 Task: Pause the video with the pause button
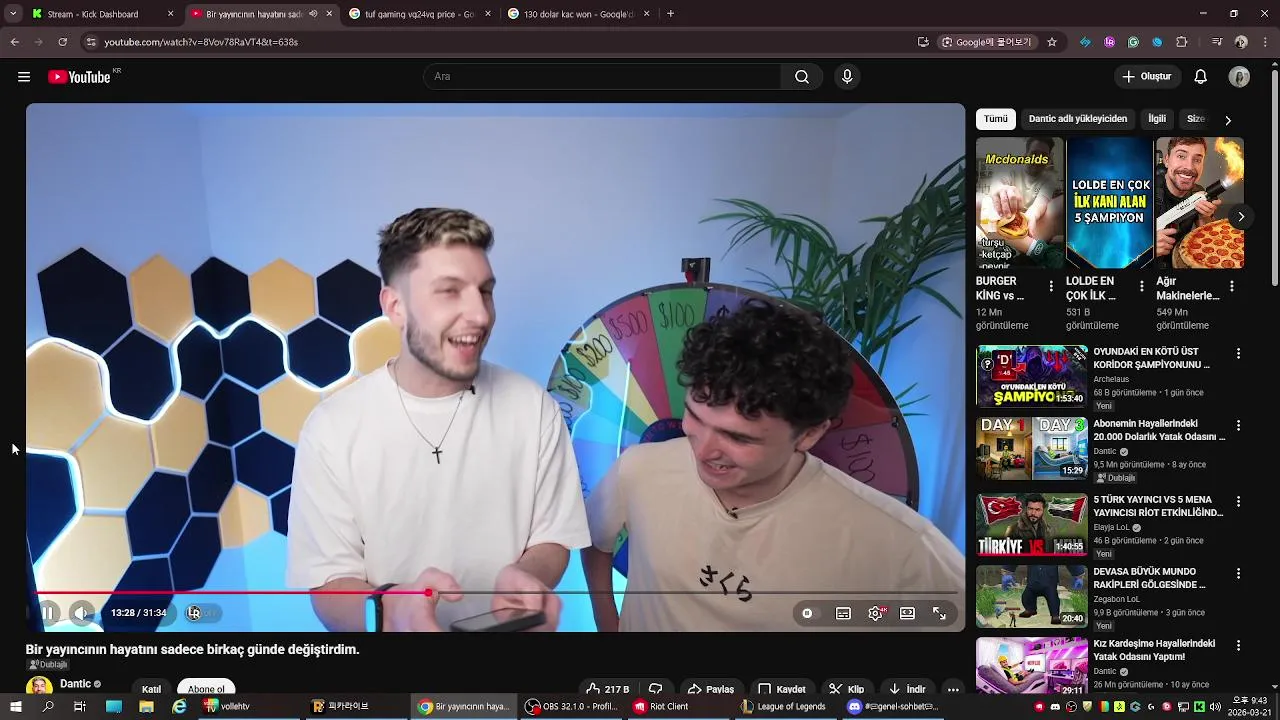pyautogui.click(x=47, y=613)
